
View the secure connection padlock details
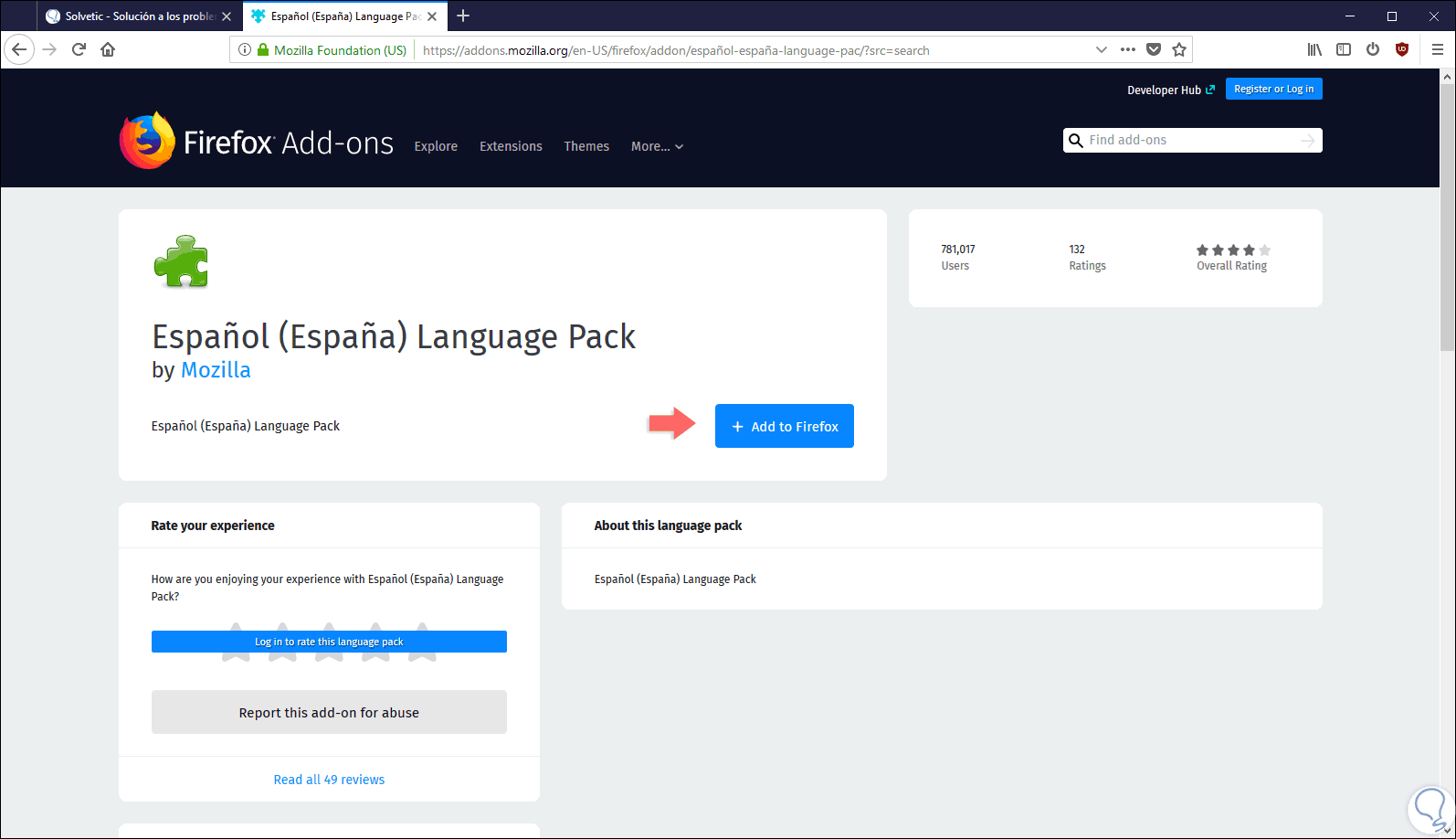(x=263, y=50)
